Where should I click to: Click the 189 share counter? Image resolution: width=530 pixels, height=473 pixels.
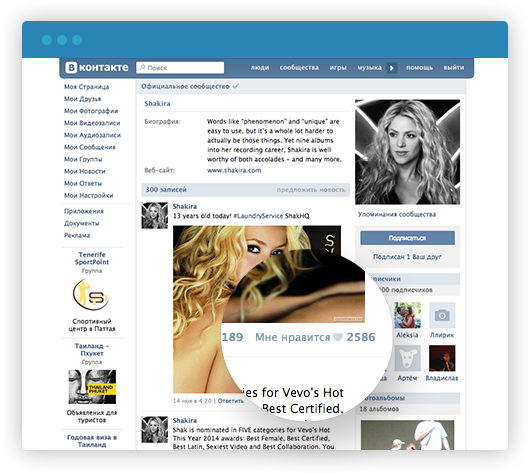click(233, 337)
